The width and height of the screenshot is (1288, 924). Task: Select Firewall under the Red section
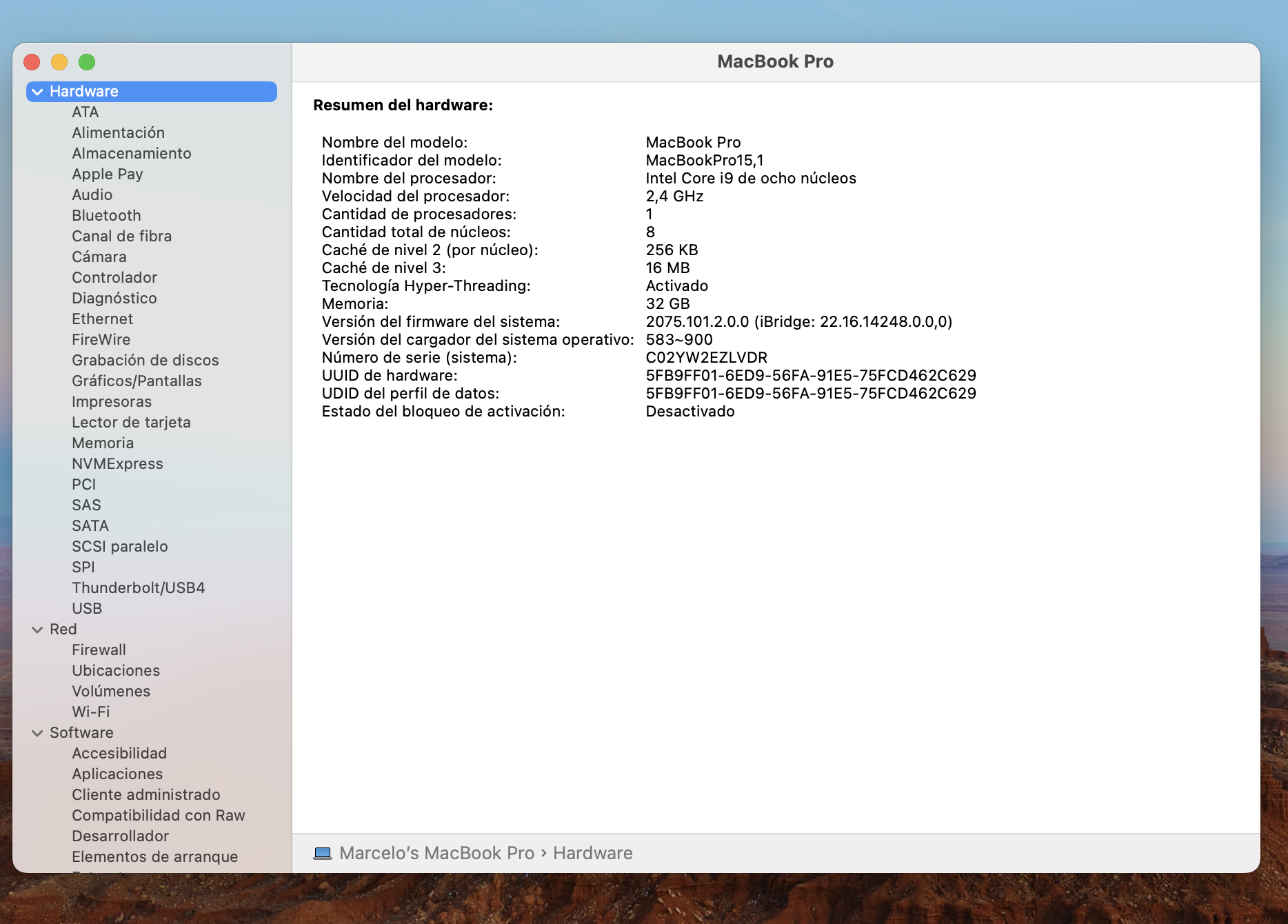(x=99, y=650)
